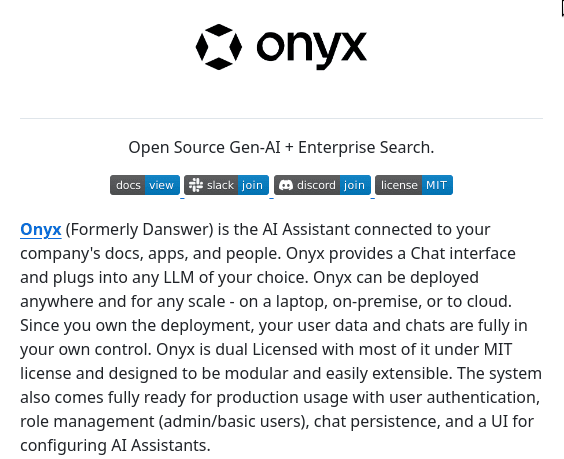Screen dimensions: 564x459
Task: Click the gray "license" text on badge
Action: point(399,185)
